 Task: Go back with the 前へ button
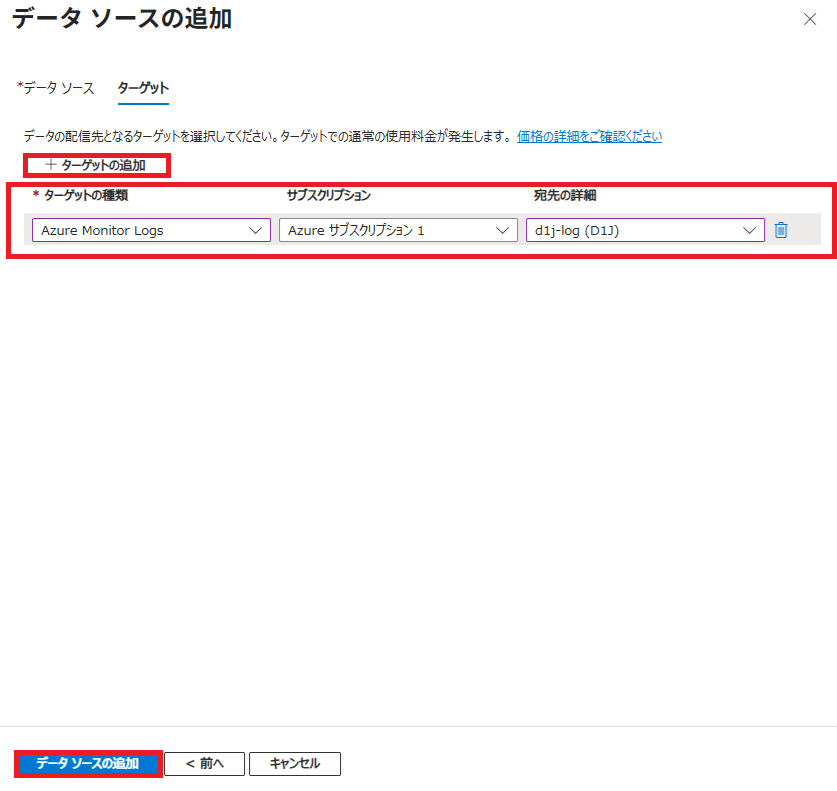tap(204, 763)
